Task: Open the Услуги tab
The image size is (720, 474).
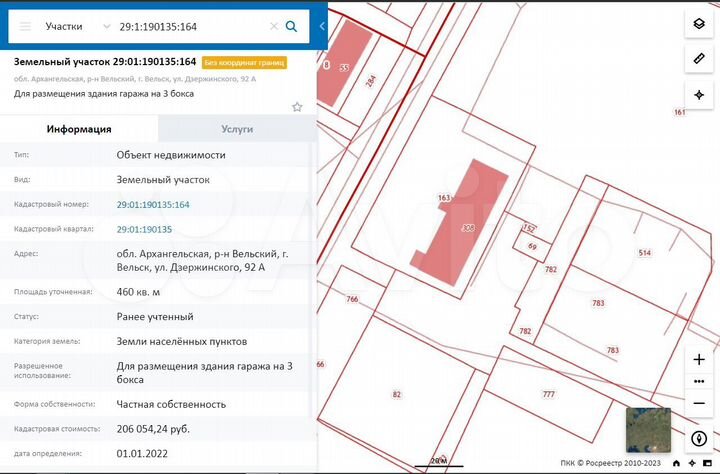Action: (237, 129)
